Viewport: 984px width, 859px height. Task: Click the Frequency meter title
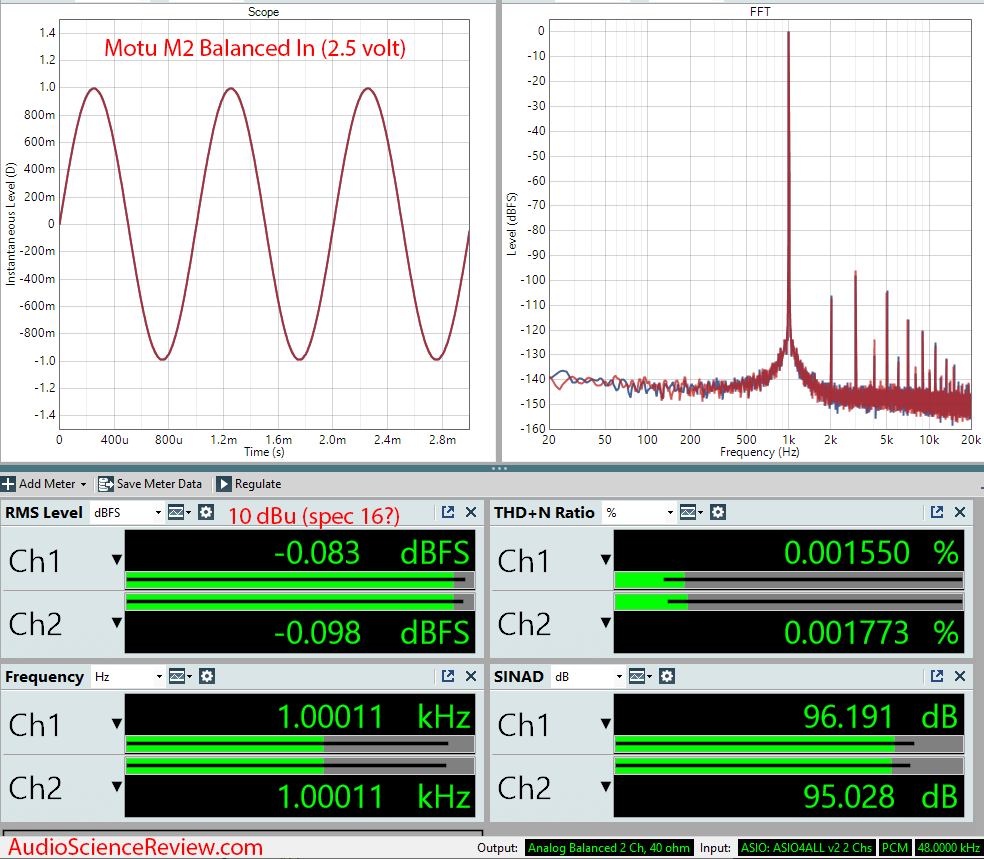pos(45,676)
